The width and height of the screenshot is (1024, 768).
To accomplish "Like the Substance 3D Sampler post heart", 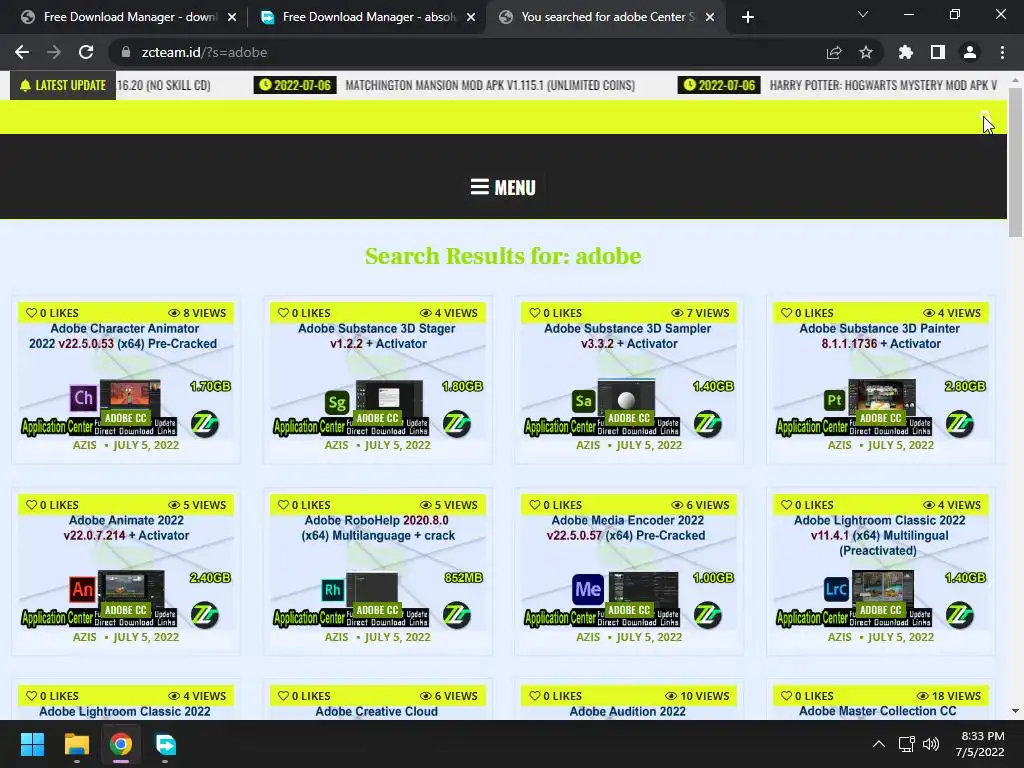I will 534,313.
